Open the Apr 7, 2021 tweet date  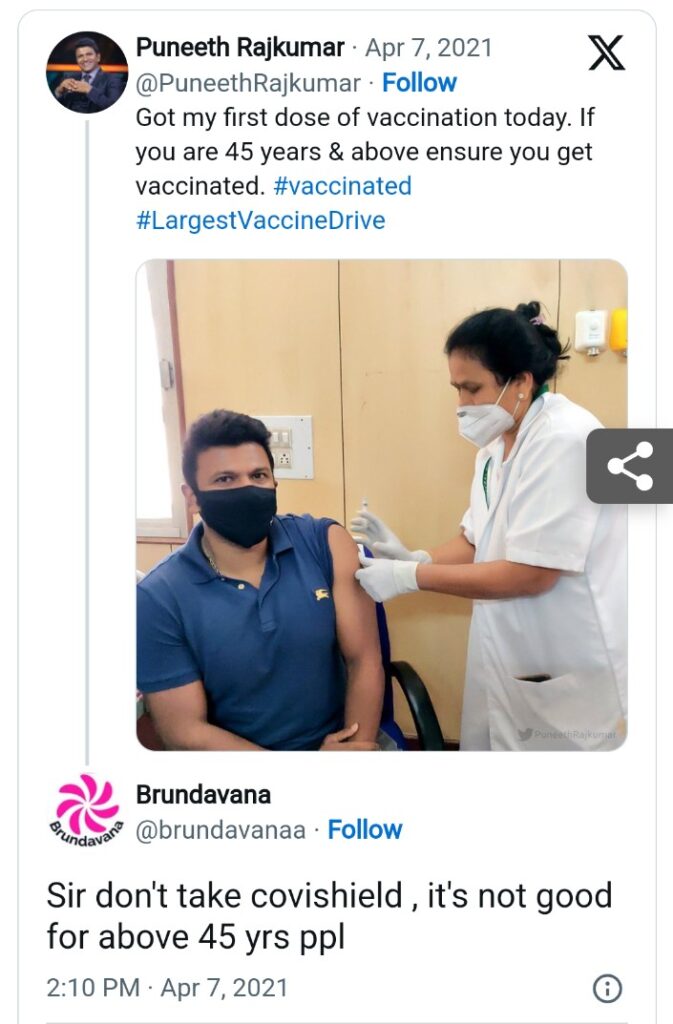click(429, 48)
